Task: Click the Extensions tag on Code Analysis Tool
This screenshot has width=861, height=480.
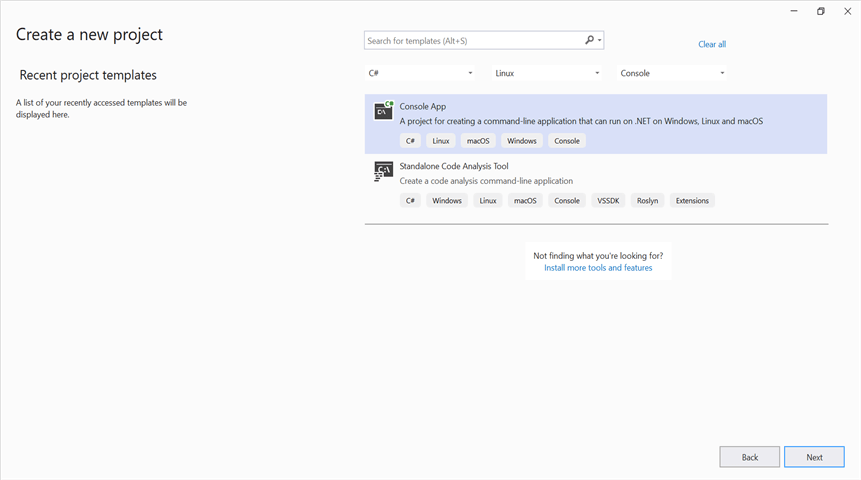Action: (692, 201)
